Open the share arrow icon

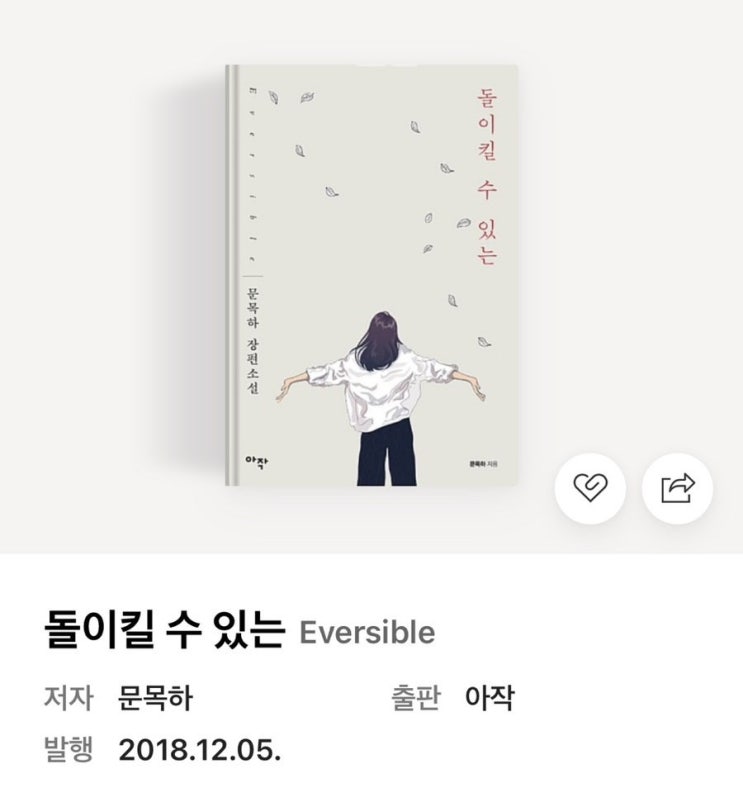[677, 488]
